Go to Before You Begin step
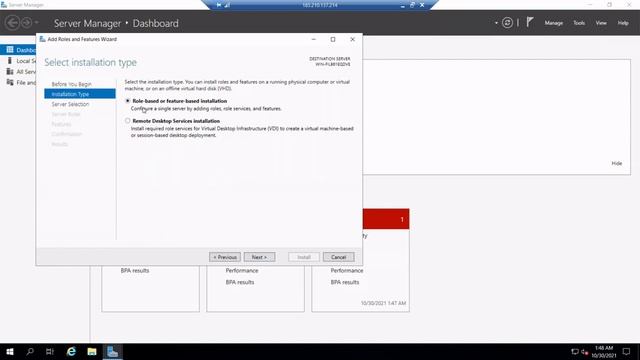The width and height of the screenshot is (640, 360). (71, 84)
